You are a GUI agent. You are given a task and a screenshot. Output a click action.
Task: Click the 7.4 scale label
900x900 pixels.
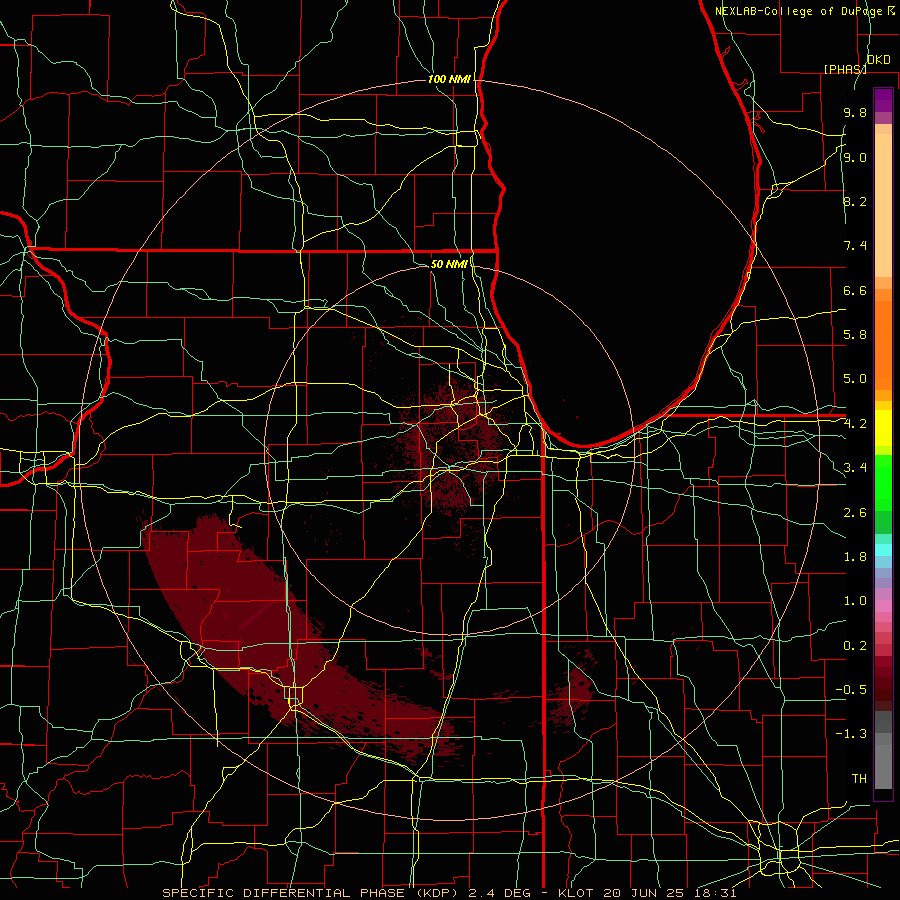tap(855, 246)
